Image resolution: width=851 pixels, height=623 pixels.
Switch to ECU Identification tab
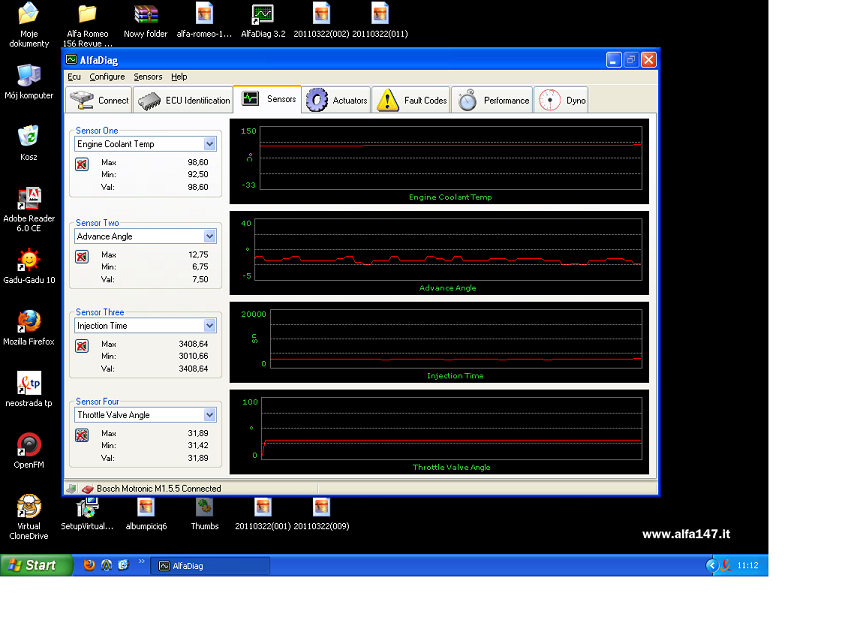(184, 100)
